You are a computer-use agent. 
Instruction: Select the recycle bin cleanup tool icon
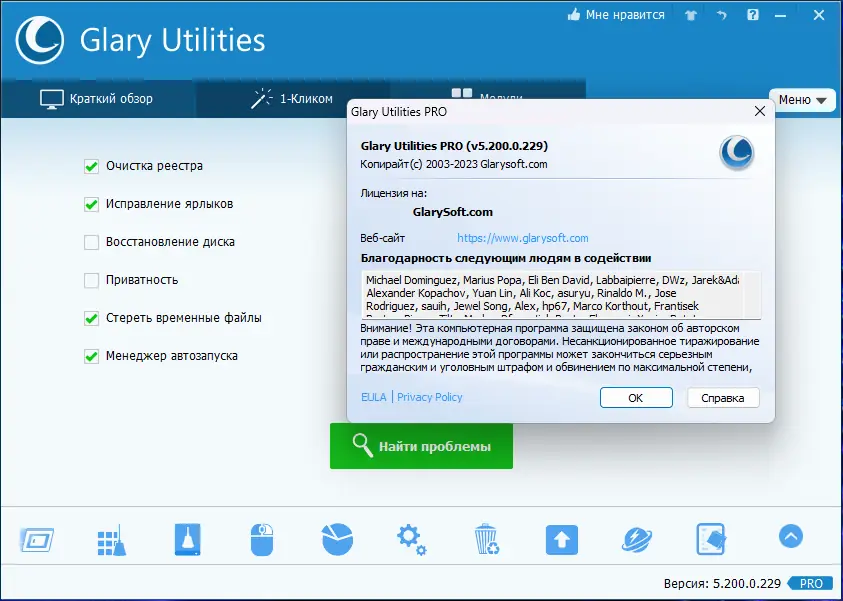[x=486, y=540]
